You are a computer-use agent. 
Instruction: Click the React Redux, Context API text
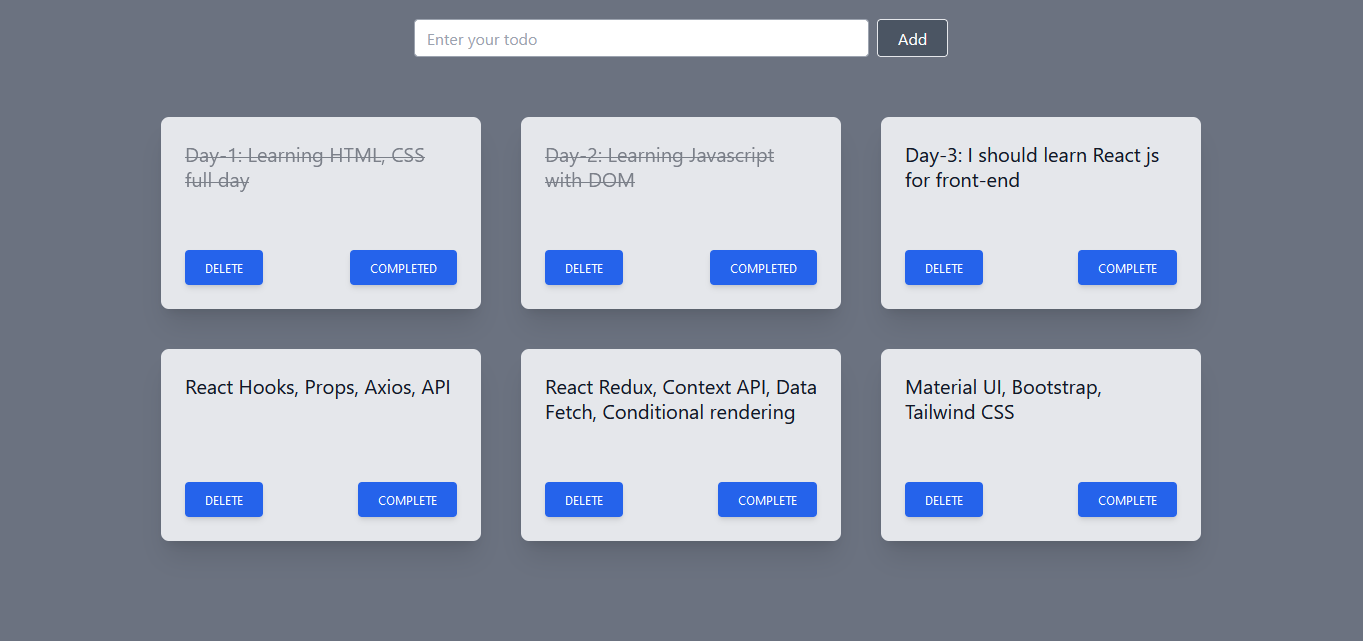[x=680, y=400]
